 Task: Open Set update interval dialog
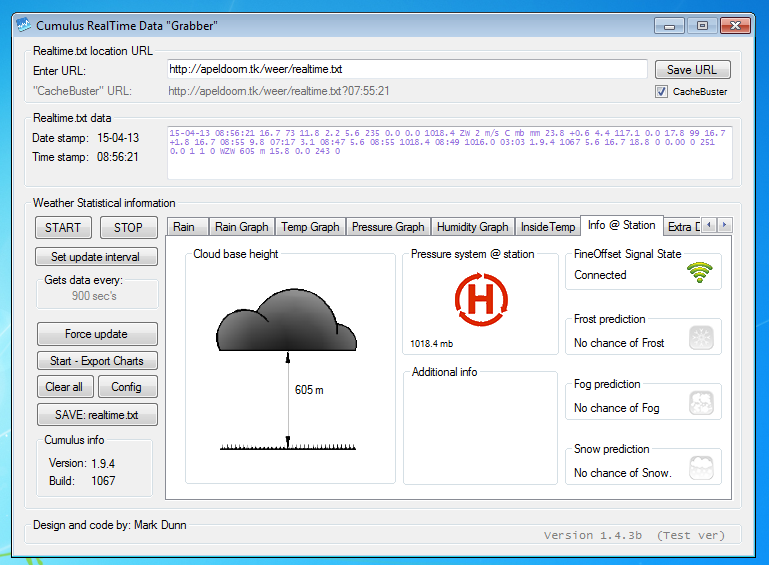click(97, 257)
